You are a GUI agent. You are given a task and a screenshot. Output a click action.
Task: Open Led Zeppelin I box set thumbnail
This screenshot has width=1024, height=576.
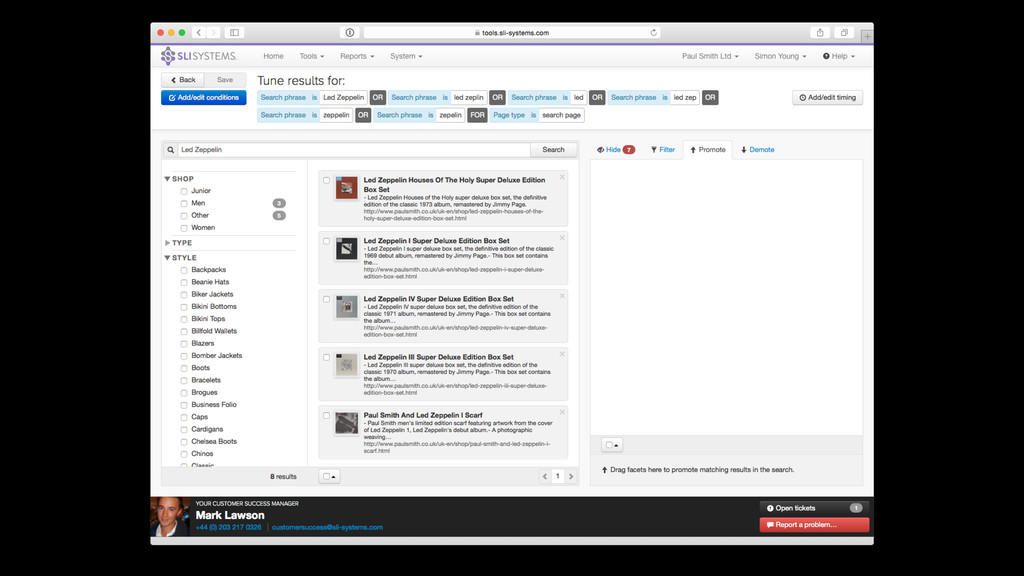pos(346,248)
